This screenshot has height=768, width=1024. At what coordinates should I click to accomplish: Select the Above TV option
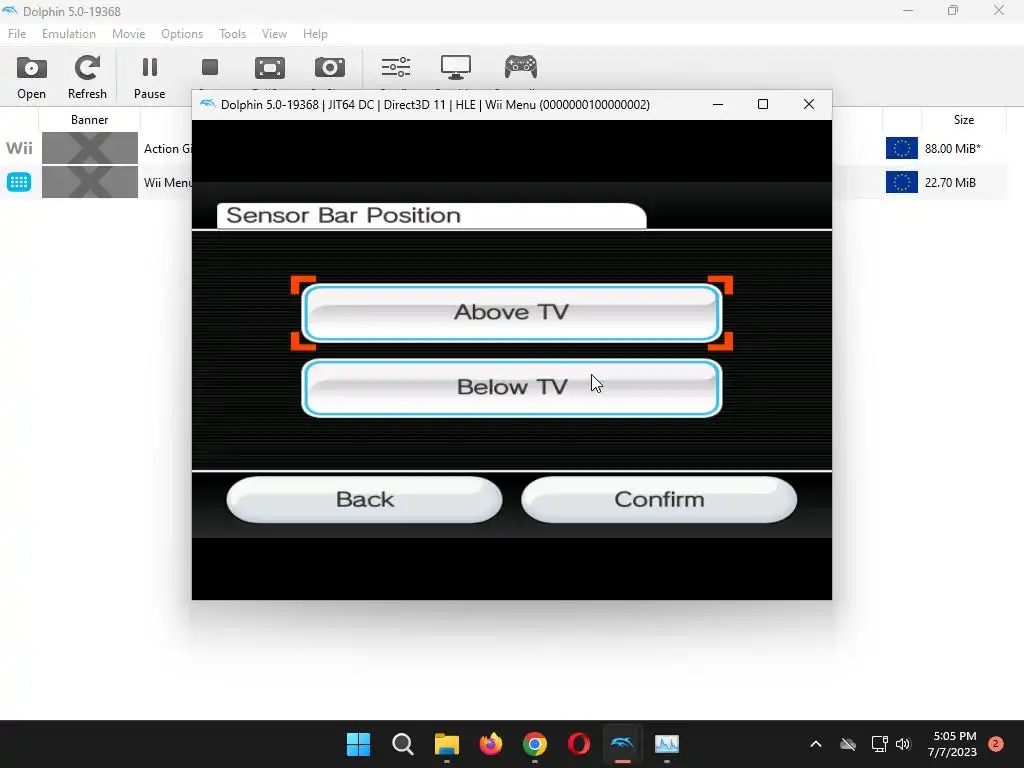pos(511,313)
